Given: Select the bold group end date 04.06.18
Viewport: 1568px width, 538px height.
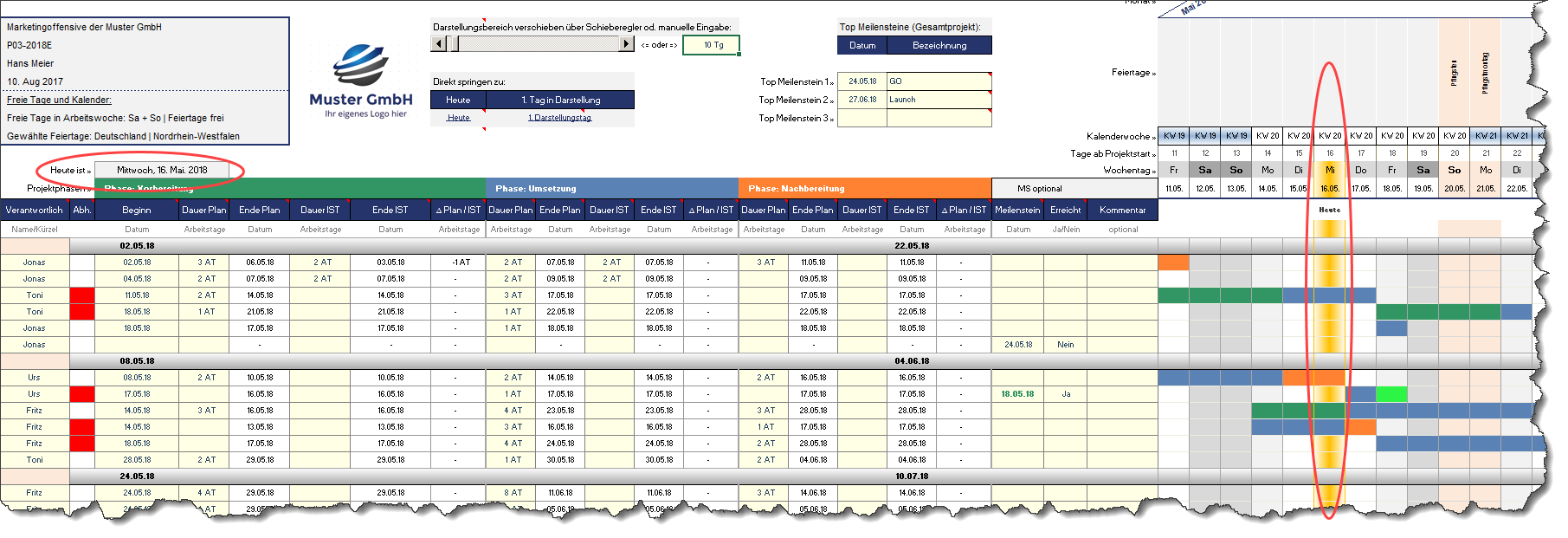Looking at the screenshot, I should click(912, 361).
